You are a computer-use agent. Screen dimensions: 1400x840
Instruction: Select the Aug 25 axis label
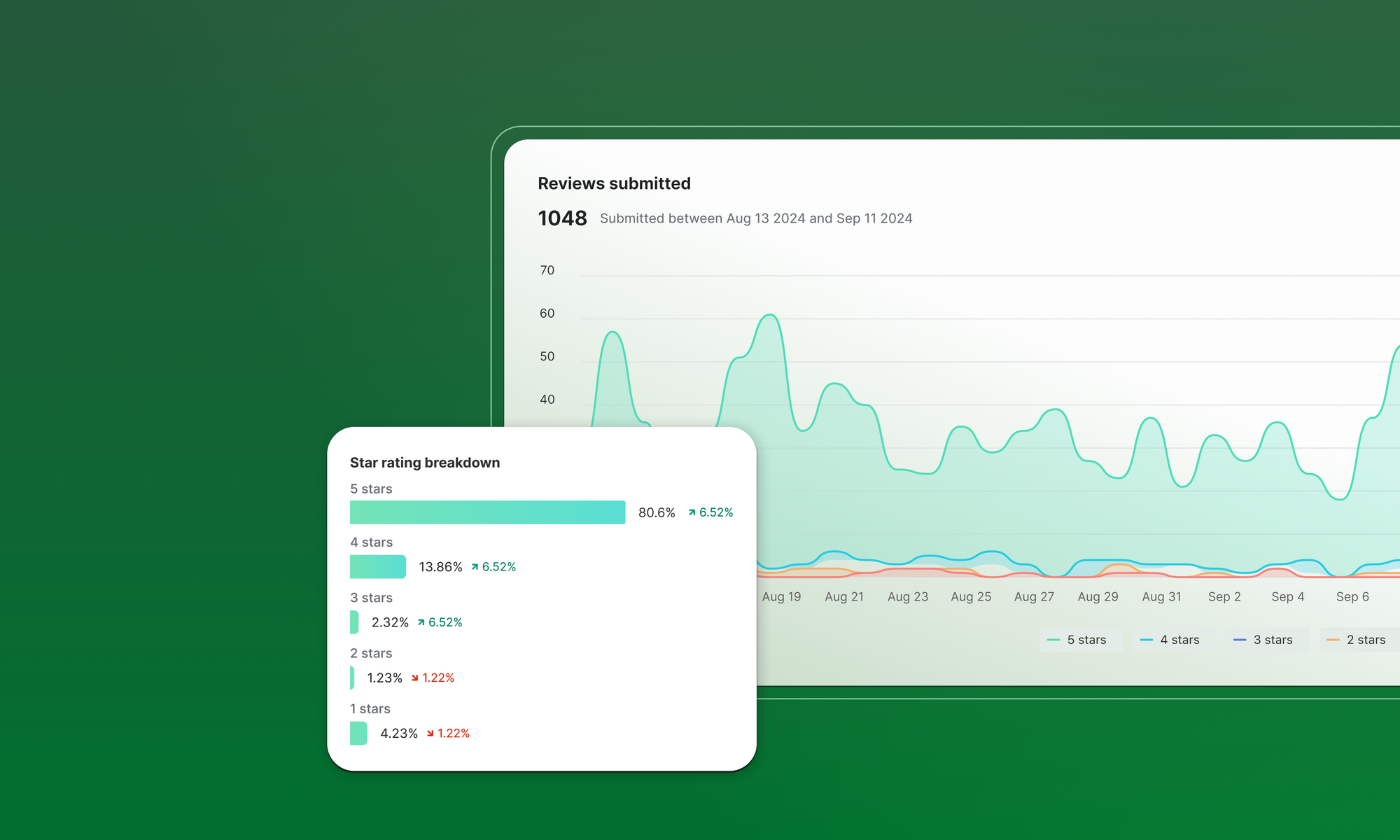tap(970, 596)
